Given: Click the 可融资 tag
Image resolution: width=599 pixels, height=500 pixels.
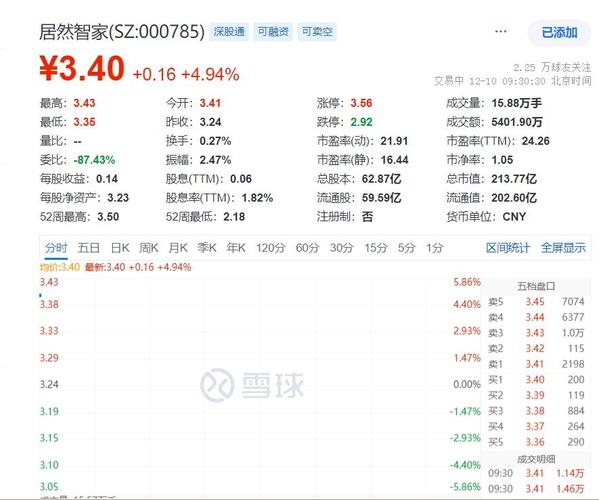Looking at the screenshot, I should tap(273, 32).
